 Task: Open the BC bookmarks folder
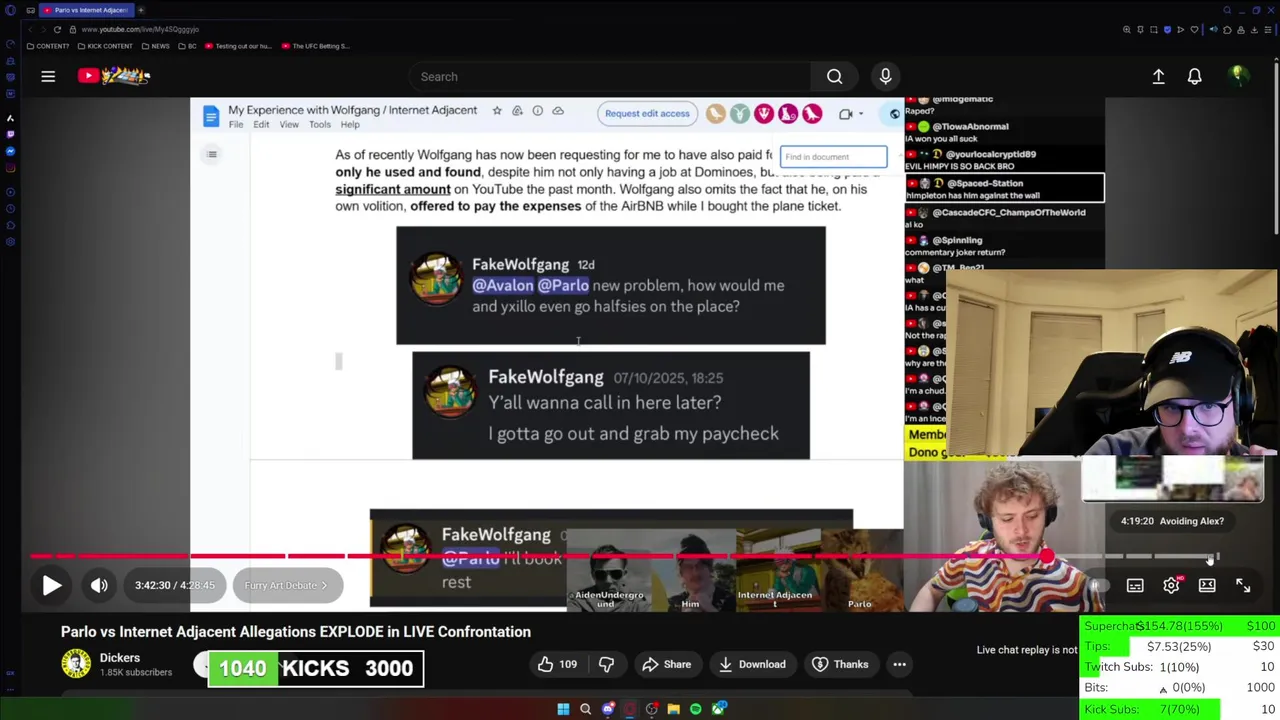(x=187, y=46)
